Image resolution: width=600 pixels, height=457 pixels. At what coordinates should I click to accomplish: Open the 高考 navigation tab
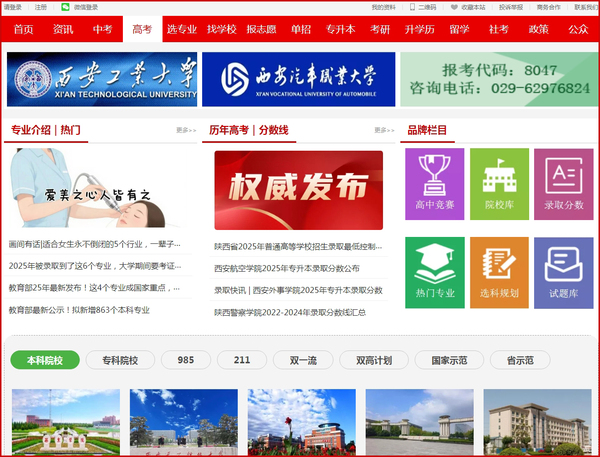click(x=144, y=30)
